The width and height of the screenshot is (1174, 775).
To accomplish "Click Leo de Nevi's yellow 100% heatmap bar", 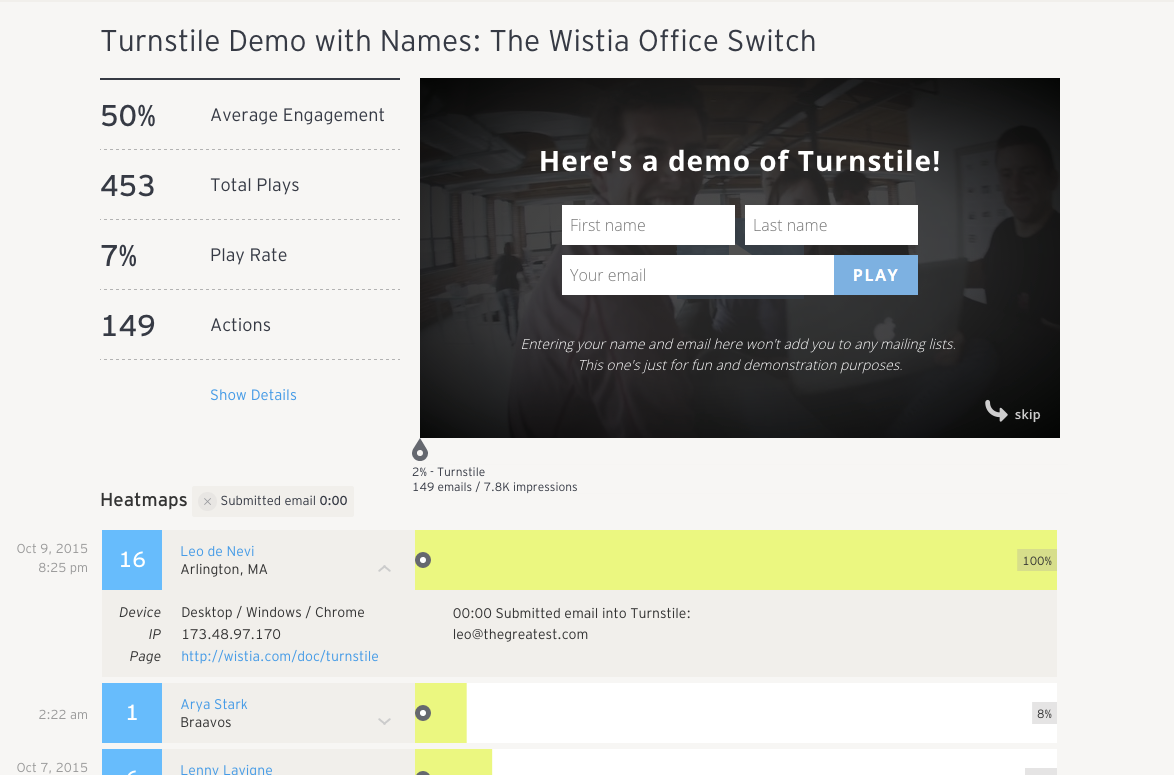I will tap(735, 560).
